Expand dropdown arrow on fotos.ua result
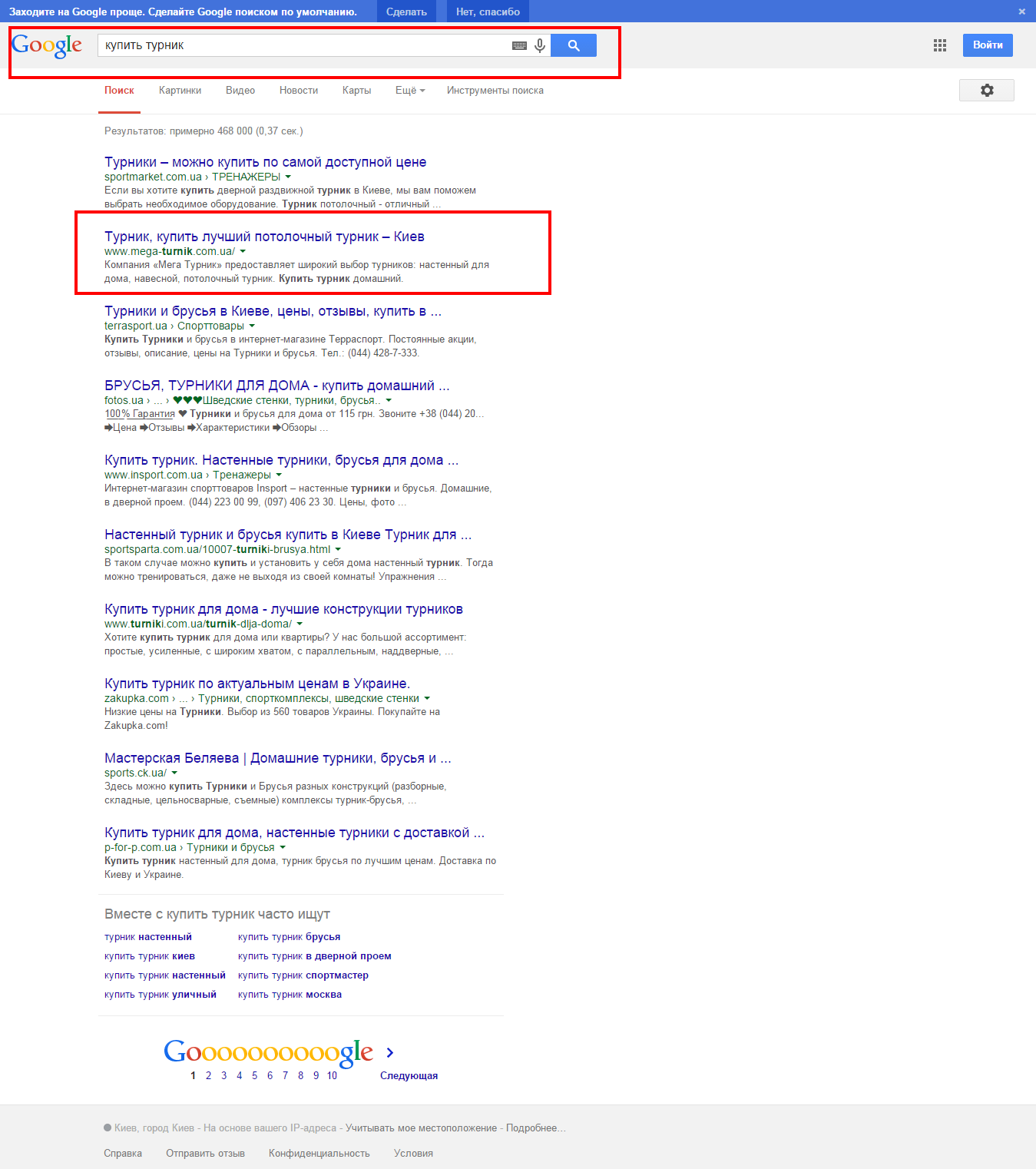The width and height of the screenshot is (1036, 1169). pyautogui.click(x=389, y=400)
